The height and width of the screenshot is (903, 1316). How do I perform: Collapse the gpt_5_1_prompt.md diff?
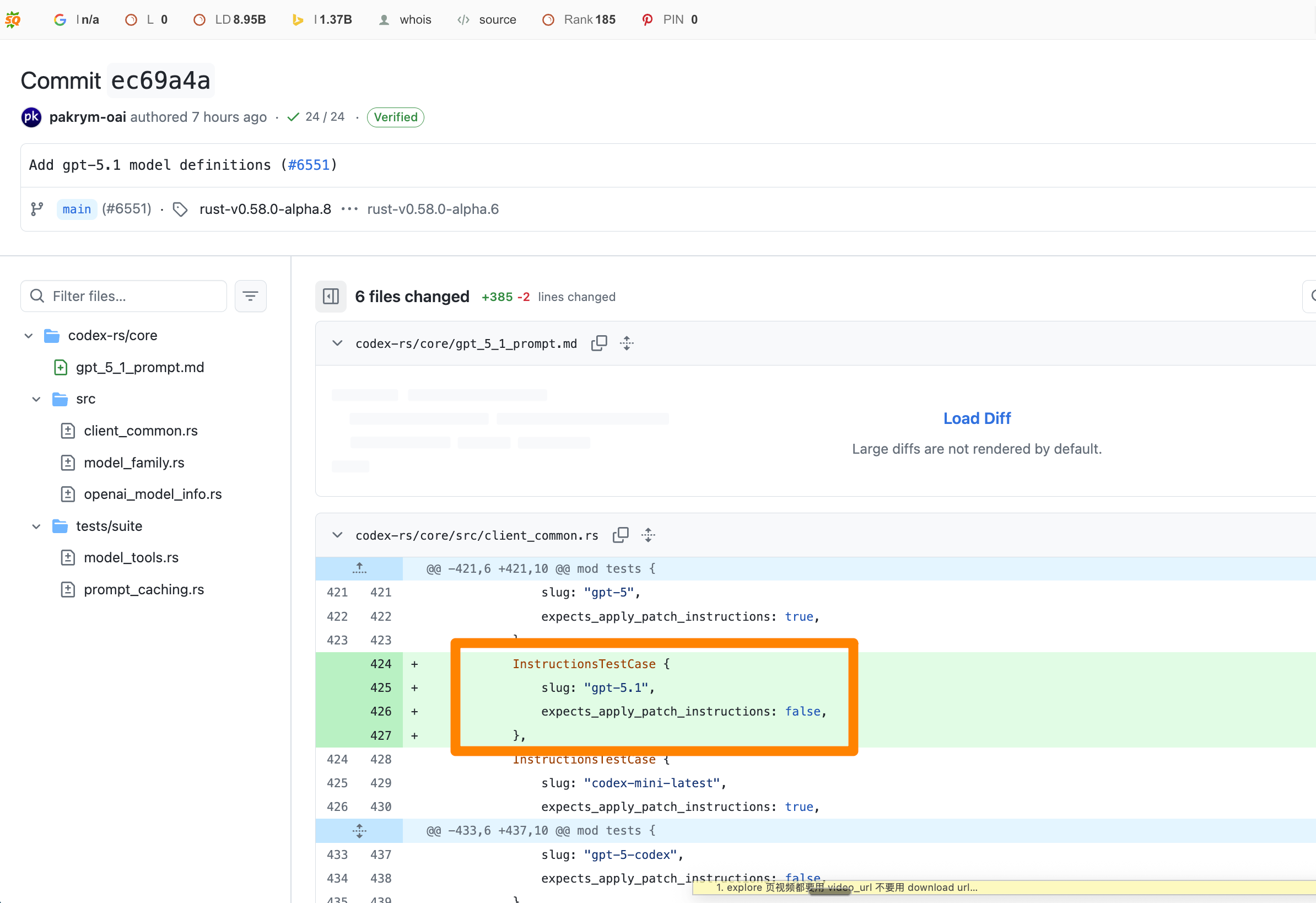337,343
